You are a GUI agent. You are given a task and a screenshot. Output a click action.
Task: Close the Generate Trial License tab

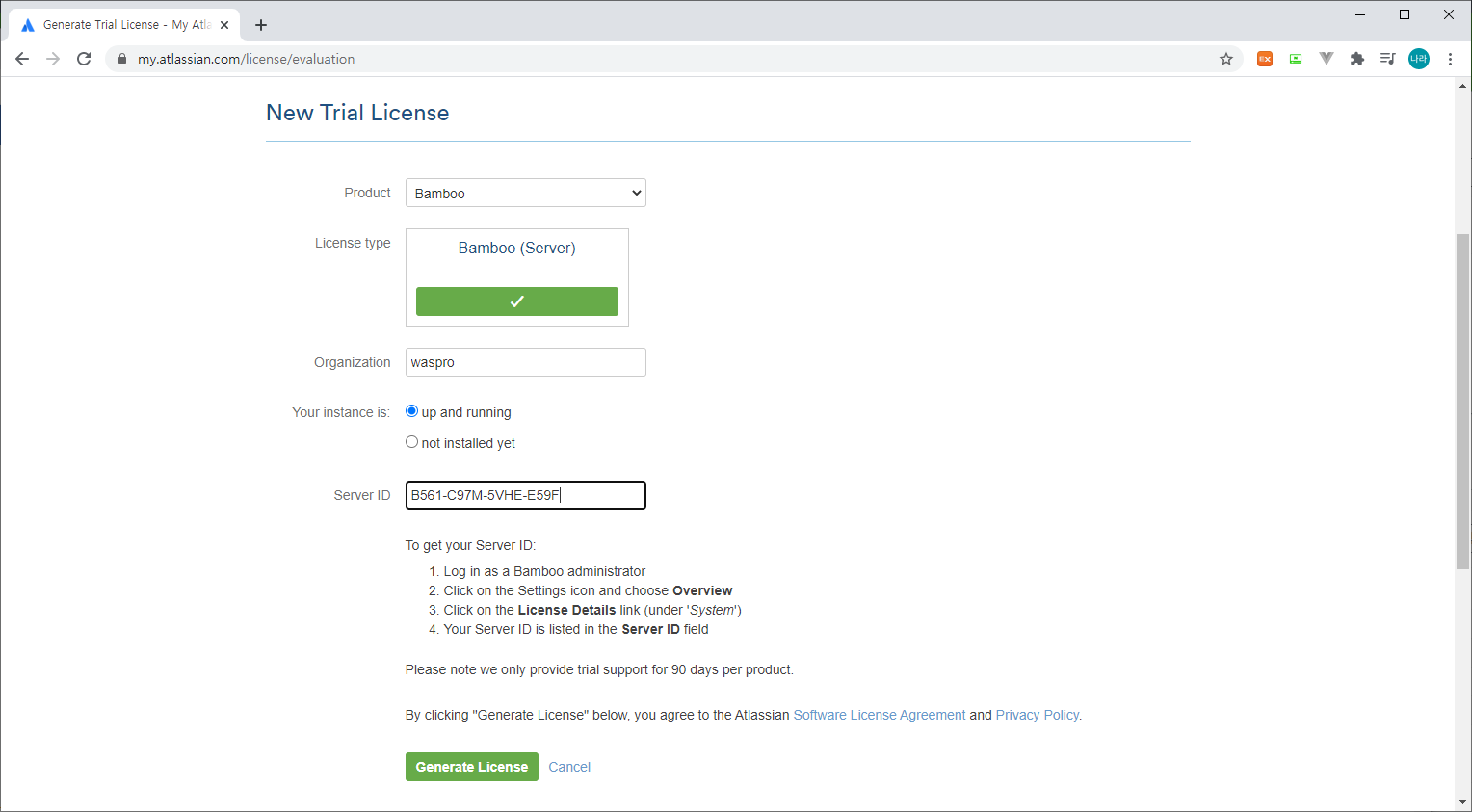pyautogui.click(x=224, y=25)
